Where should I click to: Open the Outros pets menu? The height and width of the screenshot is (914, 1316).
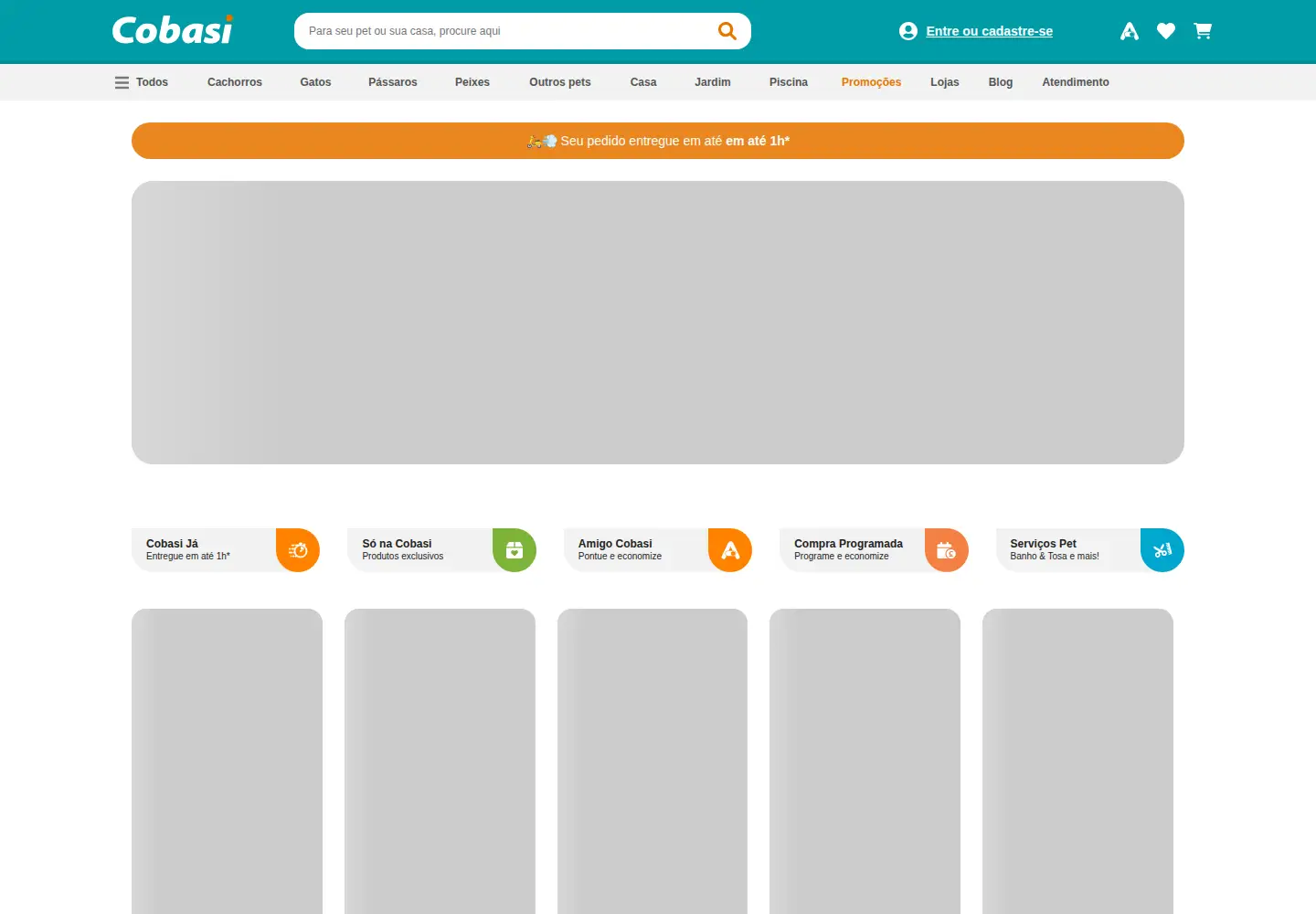560,82
